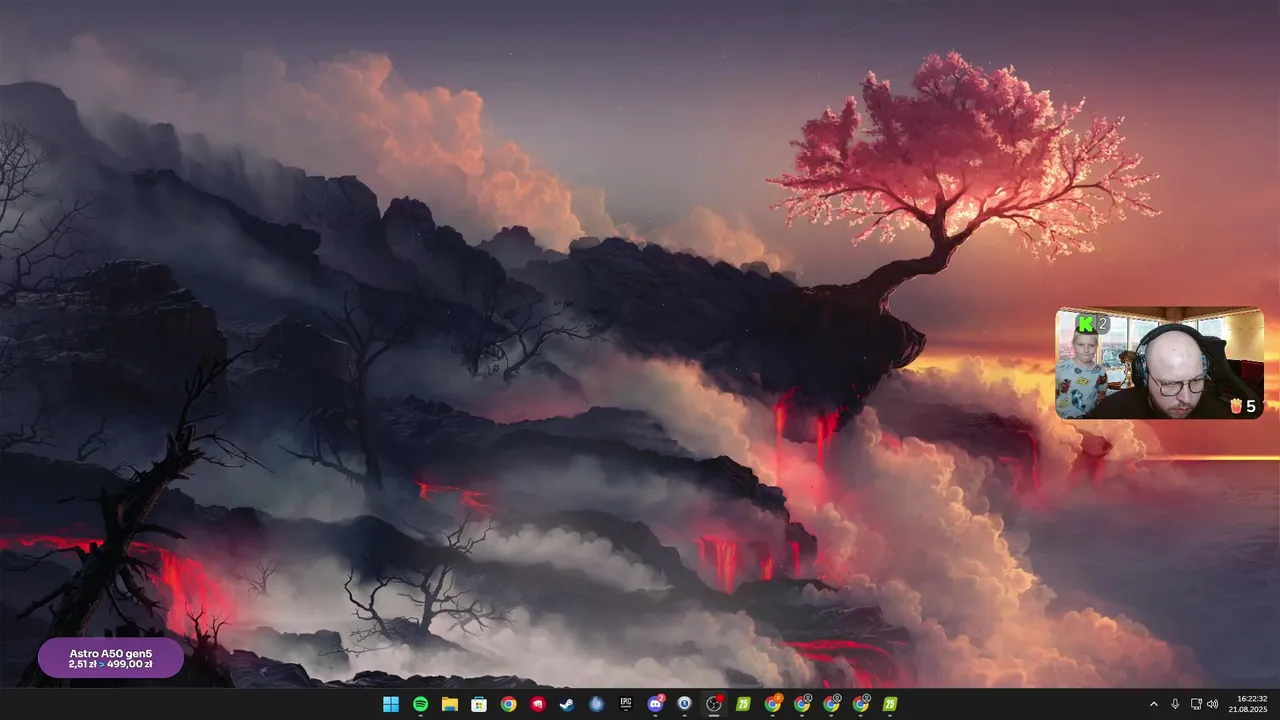
Task: Click the Astro A50 gen5 auction widget
Action: (111, 658)
